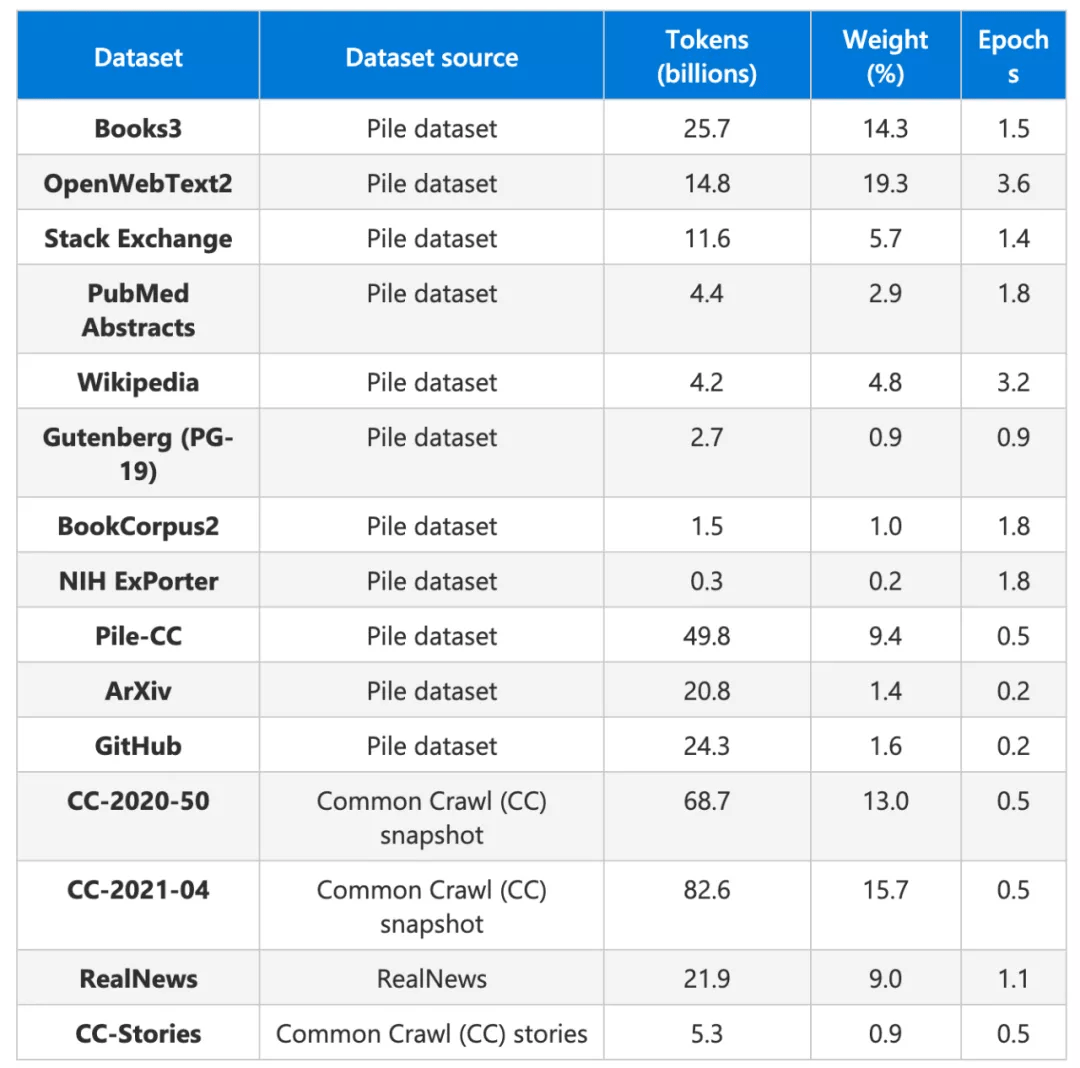Click the Books3 dataset cell
Screen dimensions: 1080x1068
[x=138, y=128]
